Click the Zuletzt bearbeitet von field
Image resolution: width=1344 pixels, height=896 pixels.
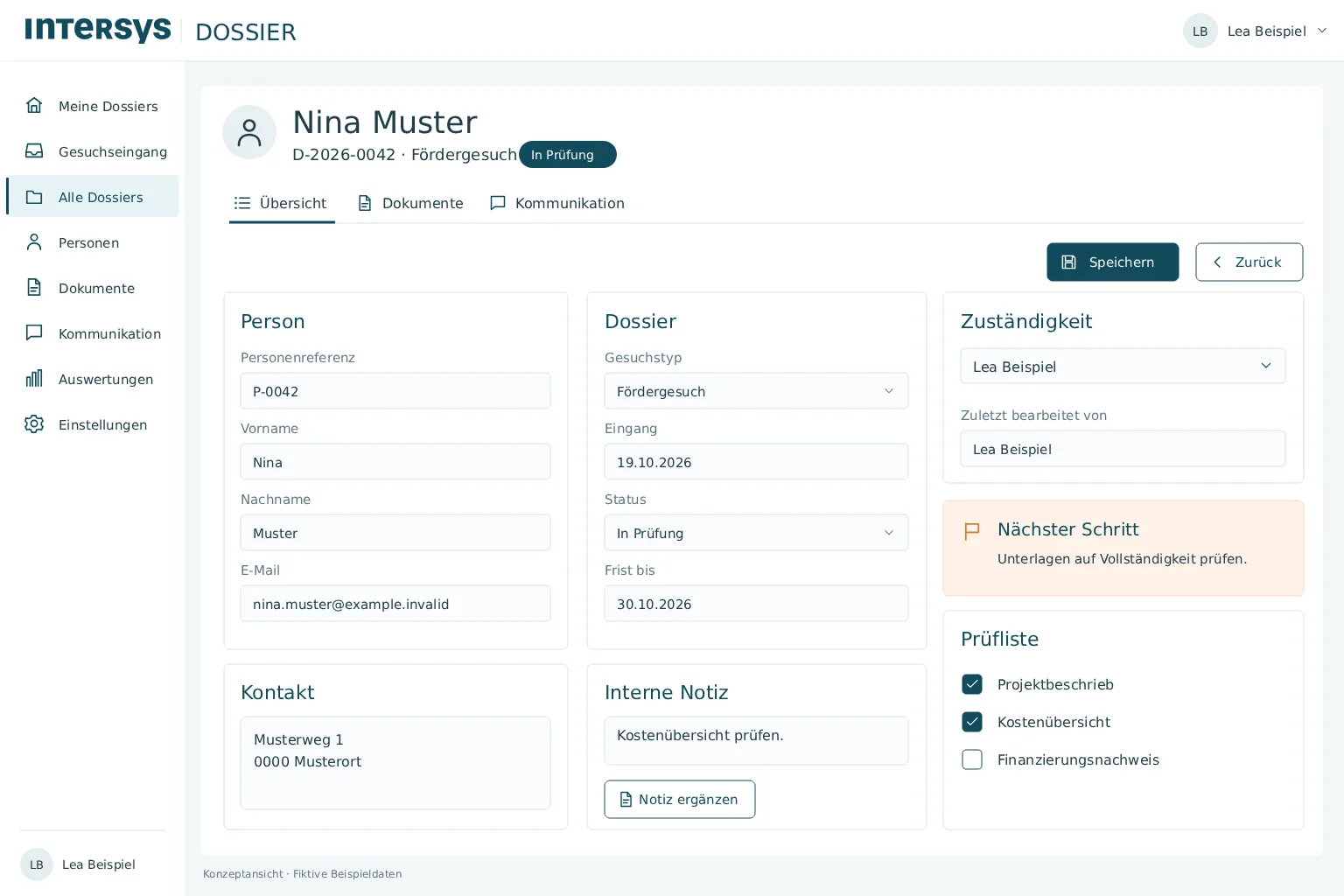[x=1123, y=448]
